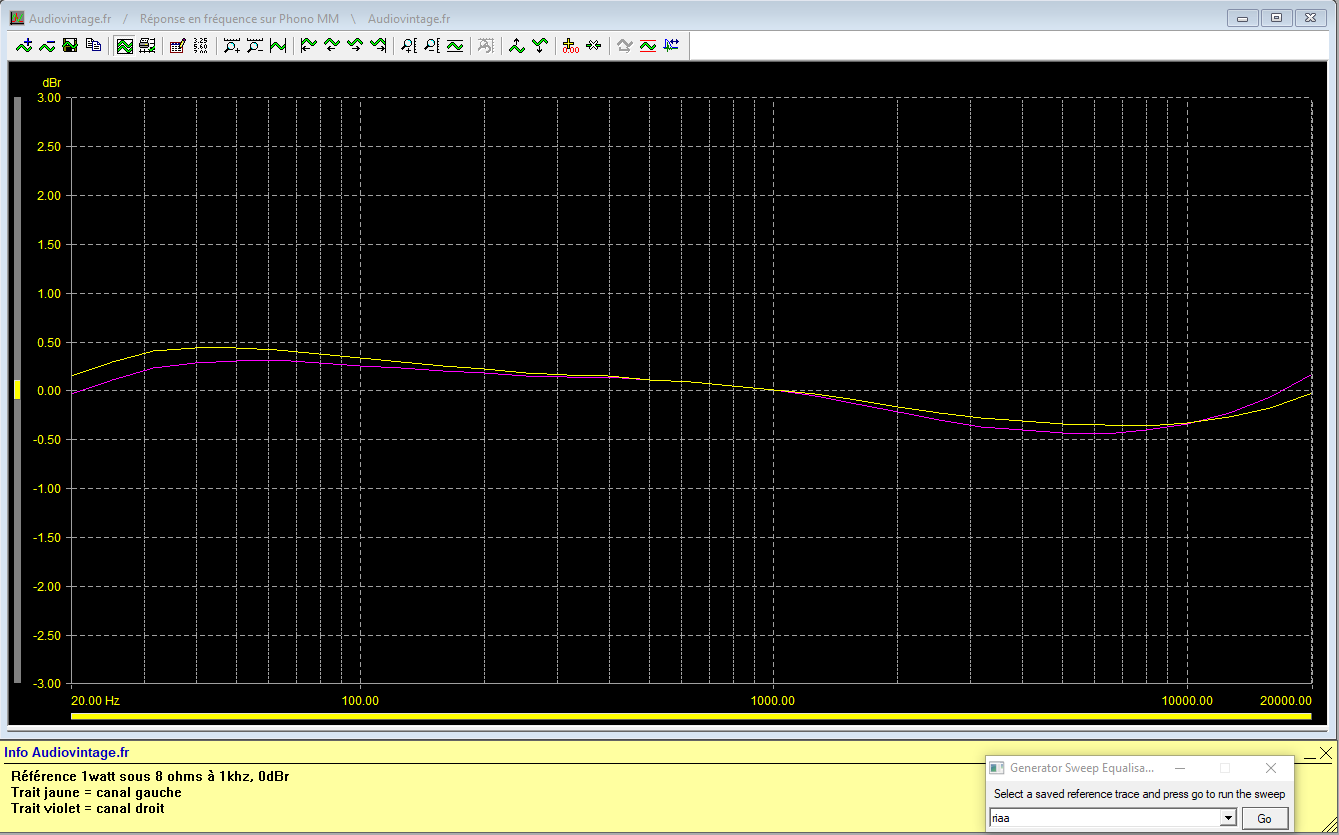Click the 'Info Audiovintage.fr' panel heading
Screen dimensions: 1339x835
(x=66, y=753)
